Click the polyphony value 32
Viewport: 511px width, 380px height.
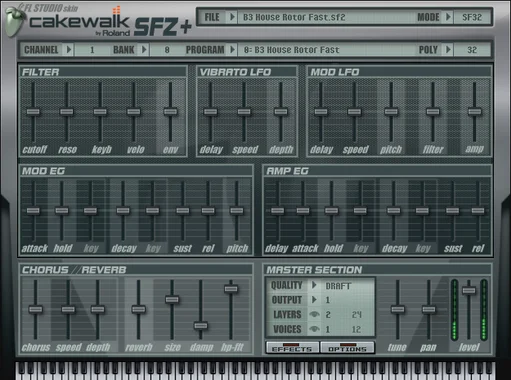[x=472, y=50]
